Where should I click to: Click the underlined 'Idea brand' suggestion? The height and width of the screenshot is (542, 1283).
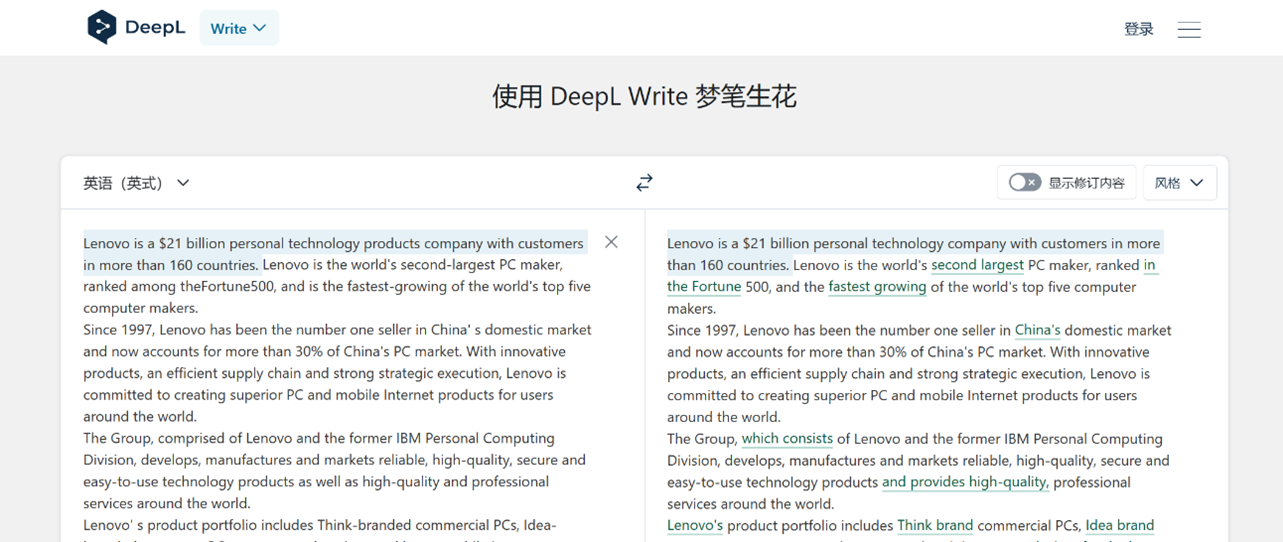pos(1119,525)
